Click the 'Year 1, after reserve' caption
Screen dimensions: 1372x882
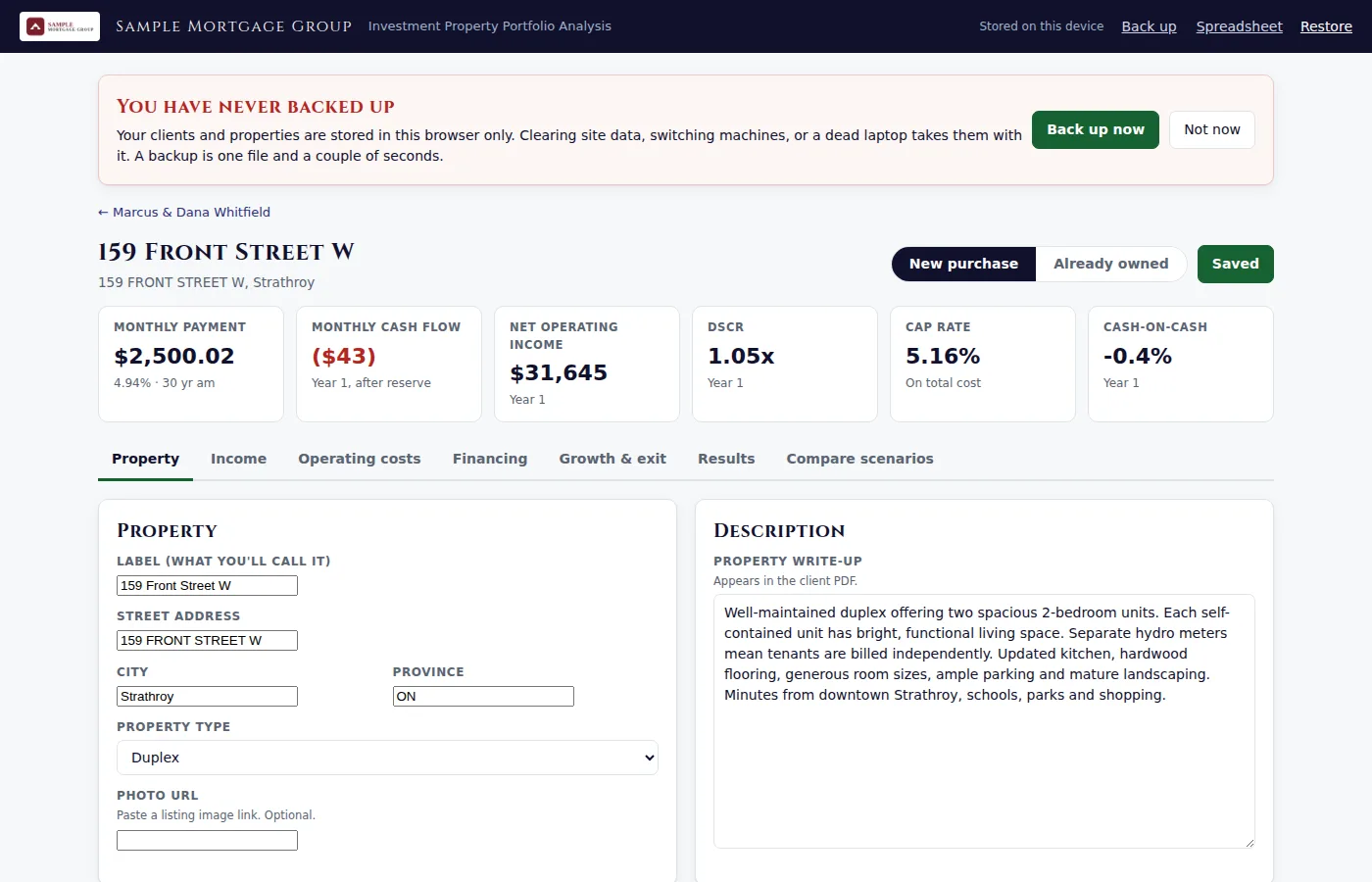[x=371, y=383]
